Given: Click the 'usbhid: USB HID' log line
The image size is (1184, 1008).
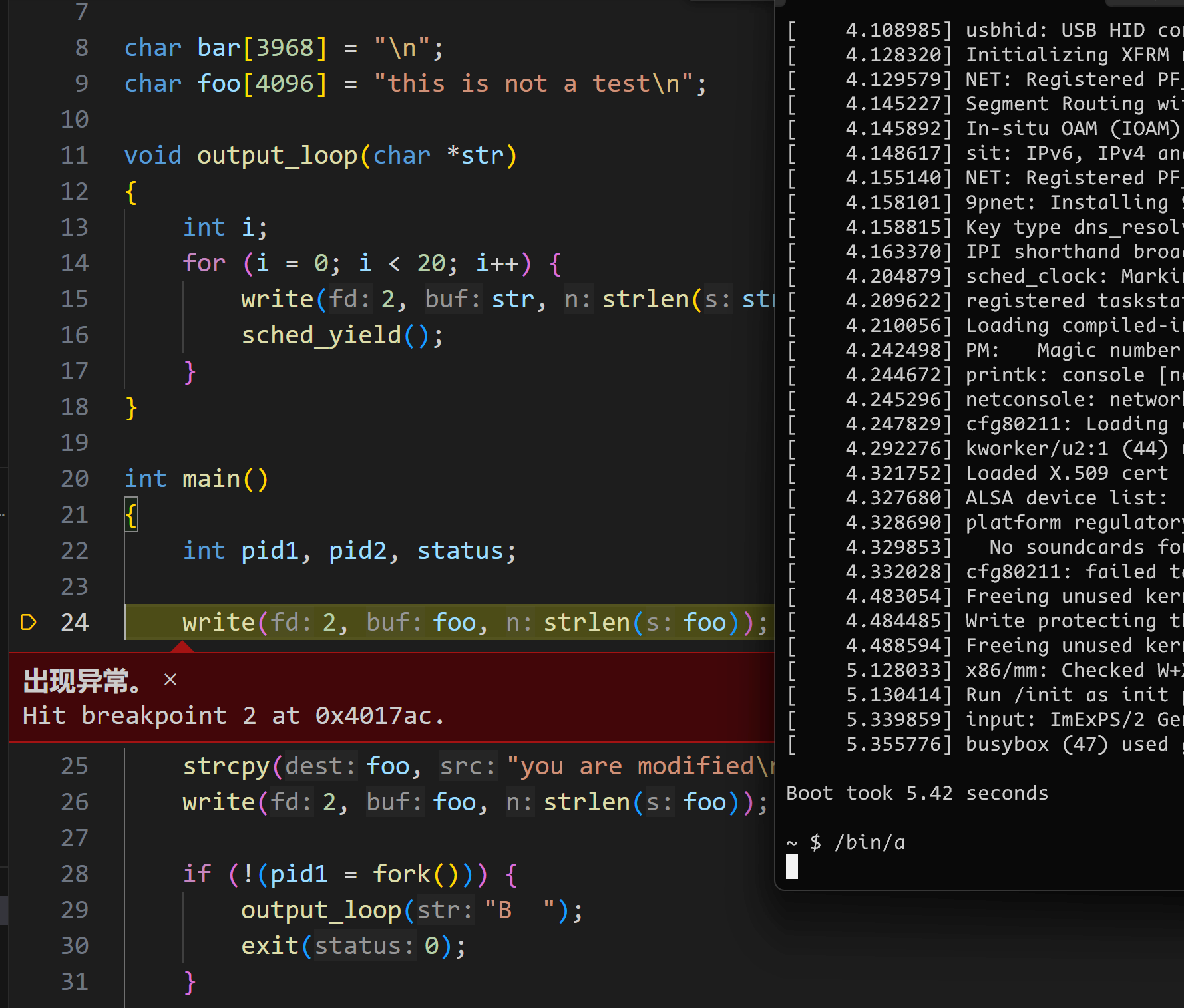Looking at the screenshot, I should [x=984, y=30].
